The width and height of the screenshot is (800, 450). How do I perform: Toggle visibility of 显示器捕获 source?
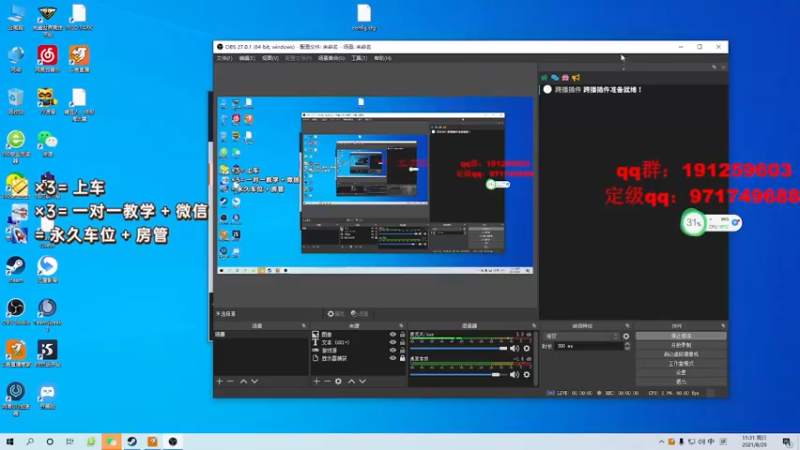click(x=392, y=358)
